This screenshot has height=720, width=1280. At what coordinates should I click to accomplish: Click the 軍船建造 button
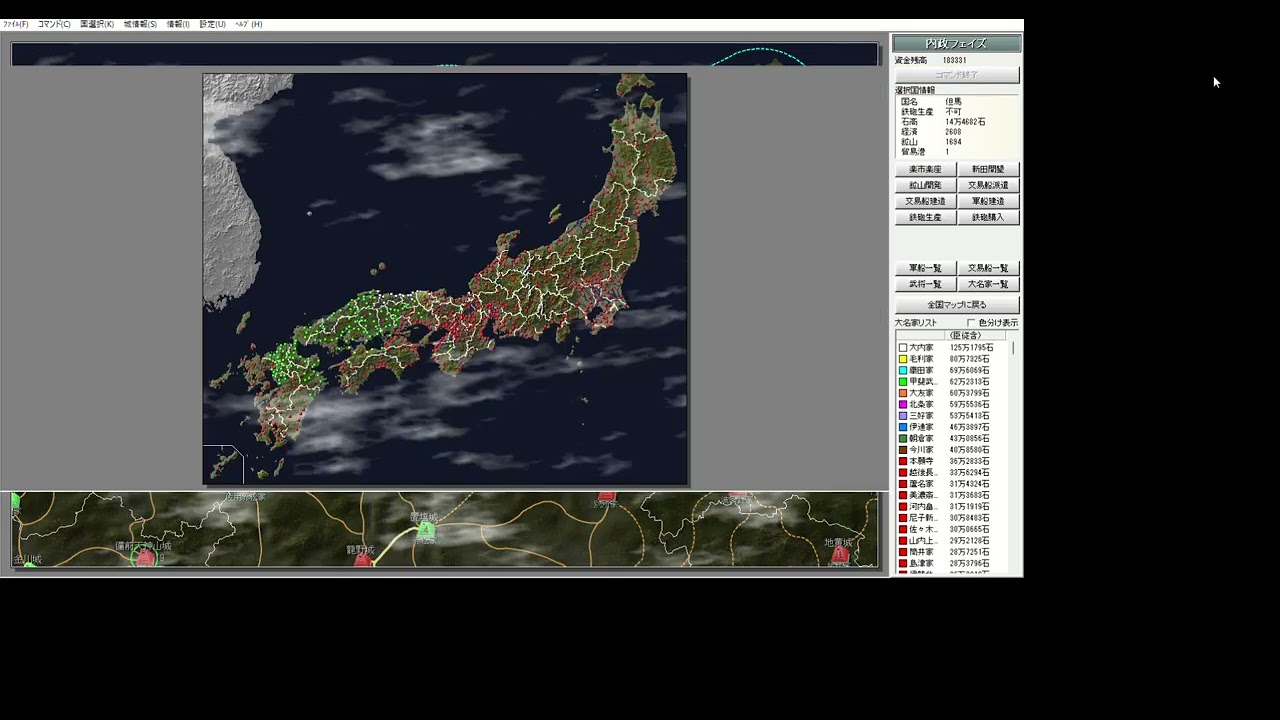tap(988, 201)
